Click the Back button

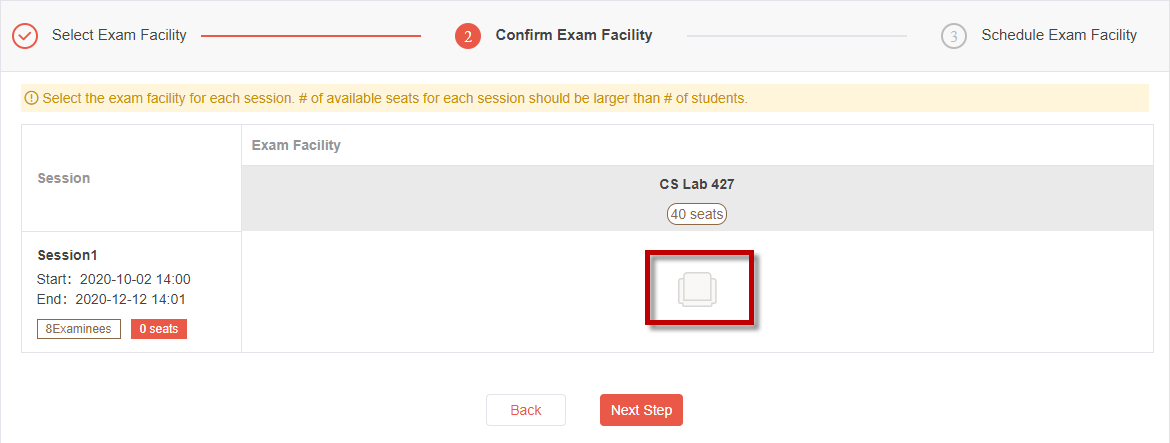pyautogui.click(x=526, y=410)
